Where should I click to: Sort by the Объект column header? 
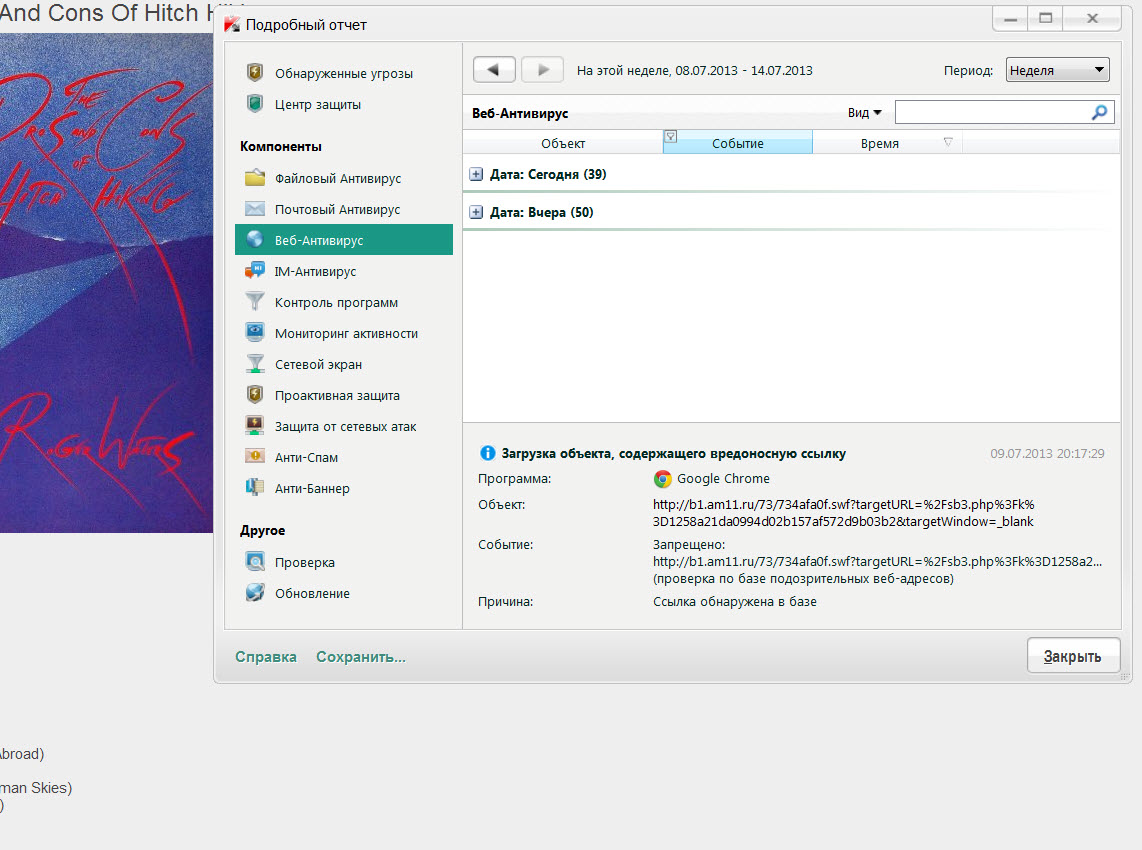(563, 143)
